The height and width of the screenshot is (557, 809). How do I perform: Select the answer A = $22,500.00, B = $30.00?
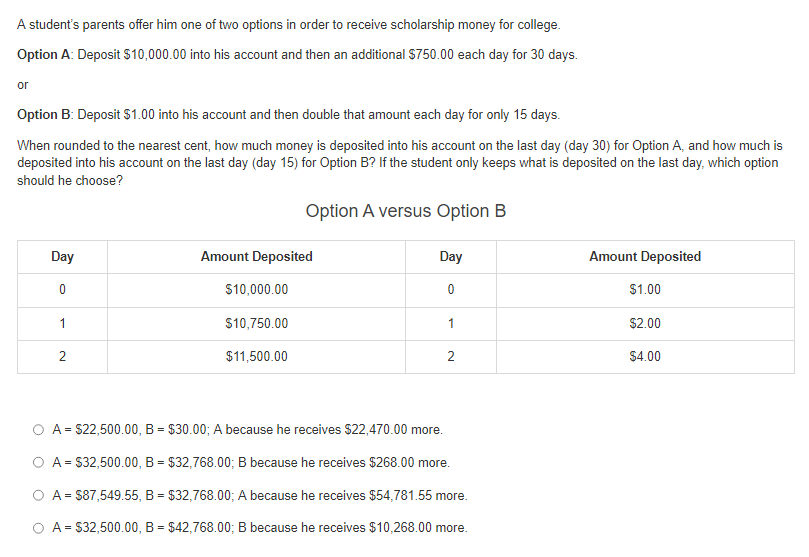pos(39,430)
